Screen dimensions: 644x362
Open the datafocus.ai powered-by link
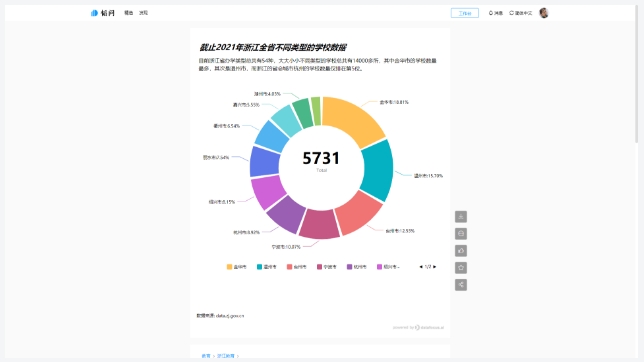pyautogui.click(x=418, y=327)
